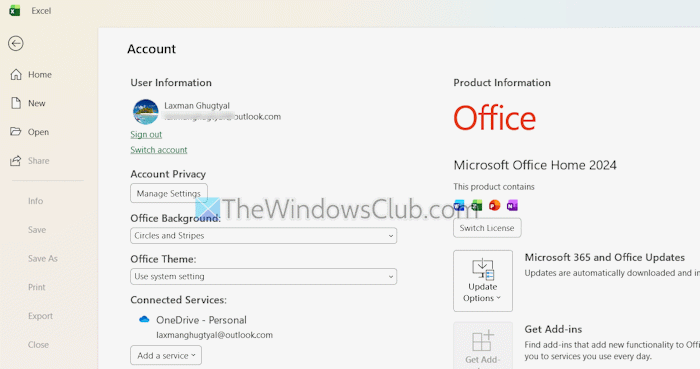Select Print in the sidebar
The width and height of the screenshot is (700, 369).
[x=37, y=287]
